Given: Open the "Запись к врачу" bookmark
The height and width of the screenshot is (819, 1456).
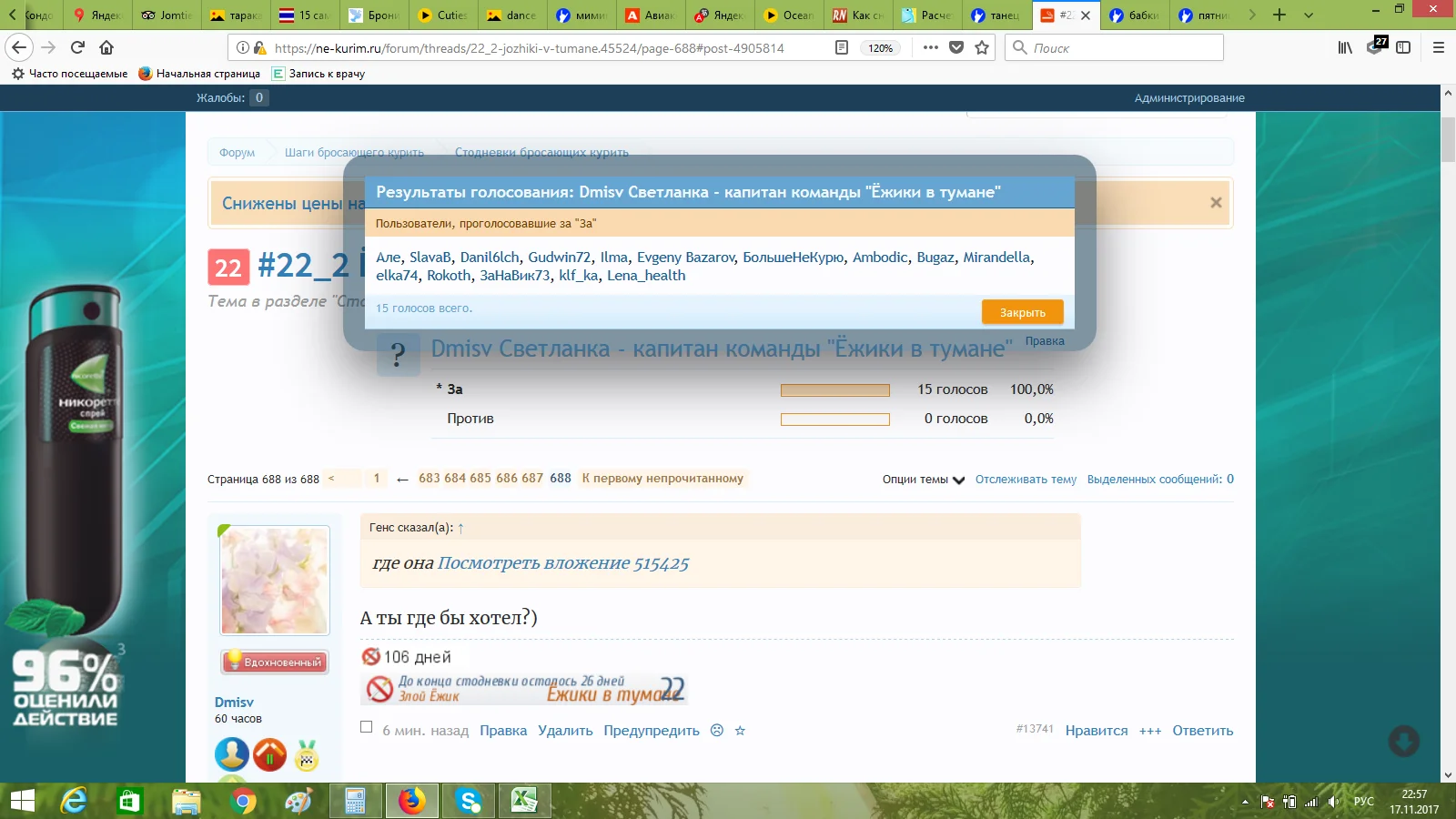Looking at the screenshot, I should (318, 74).
